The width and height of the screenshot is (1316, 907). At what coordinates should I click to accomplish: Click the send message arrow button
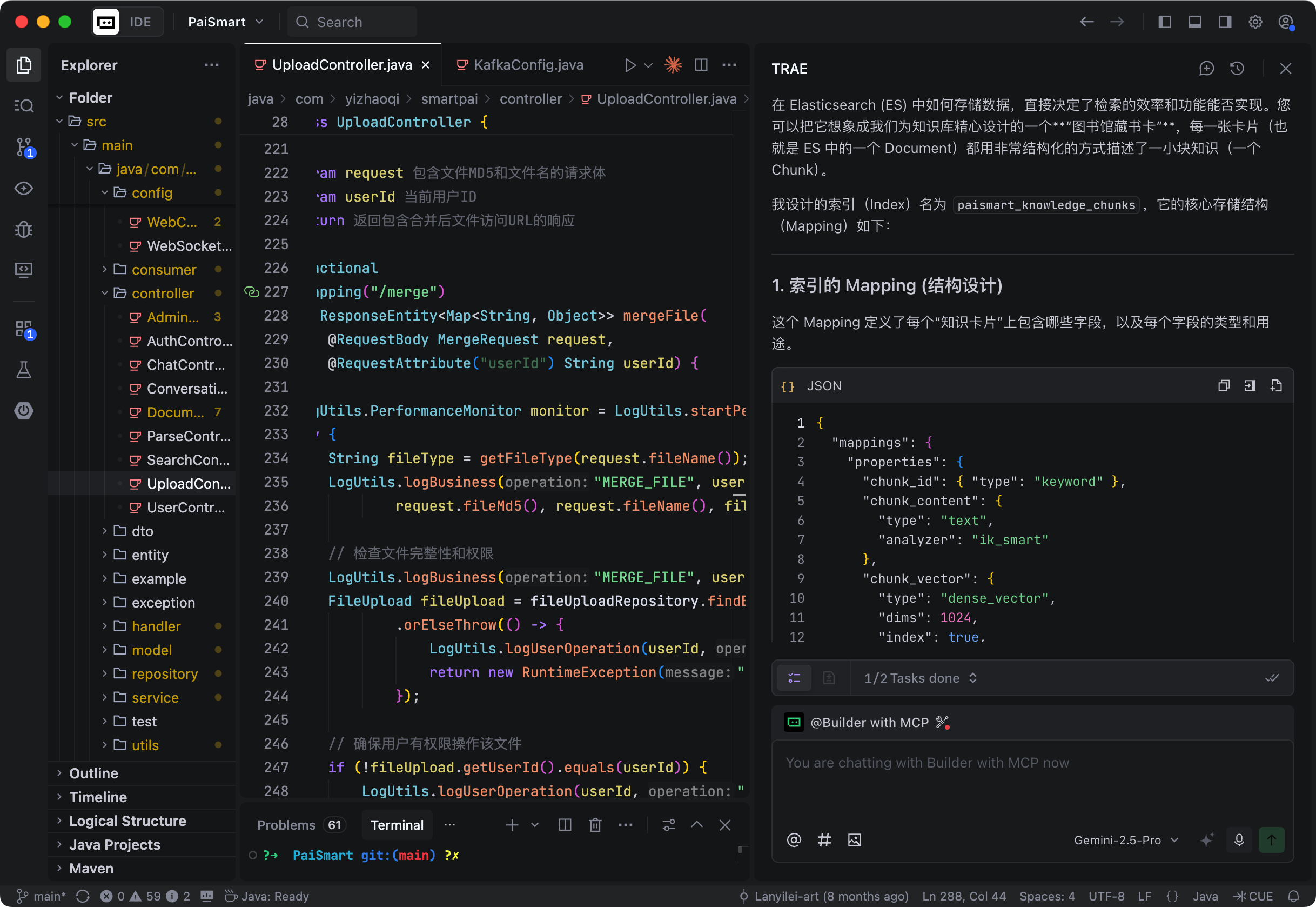1271,840
